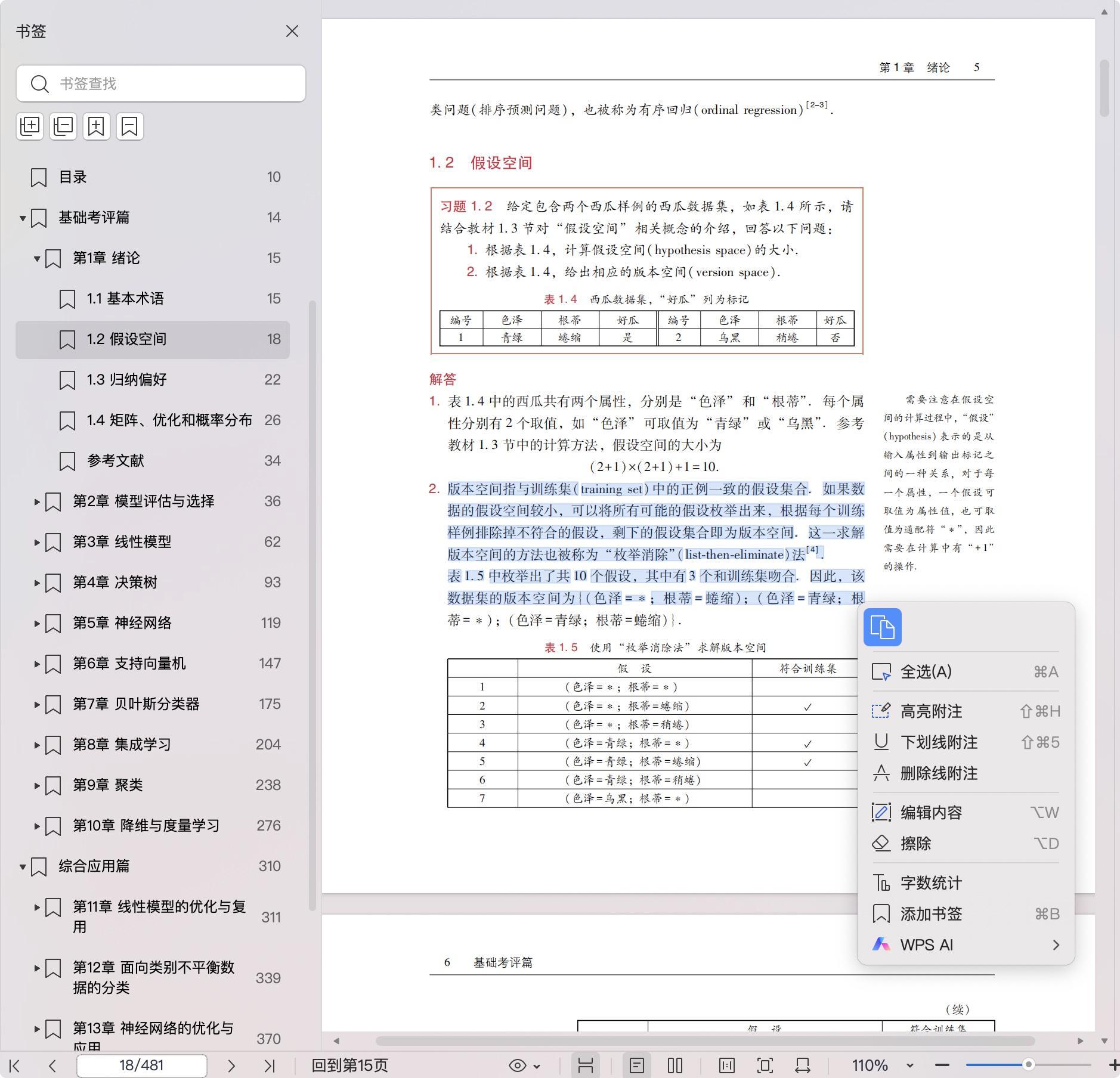The width and height of the screenshot is (1120, 1078).
Task: Toggle single-page view mode
Action: pos(636,1065)
